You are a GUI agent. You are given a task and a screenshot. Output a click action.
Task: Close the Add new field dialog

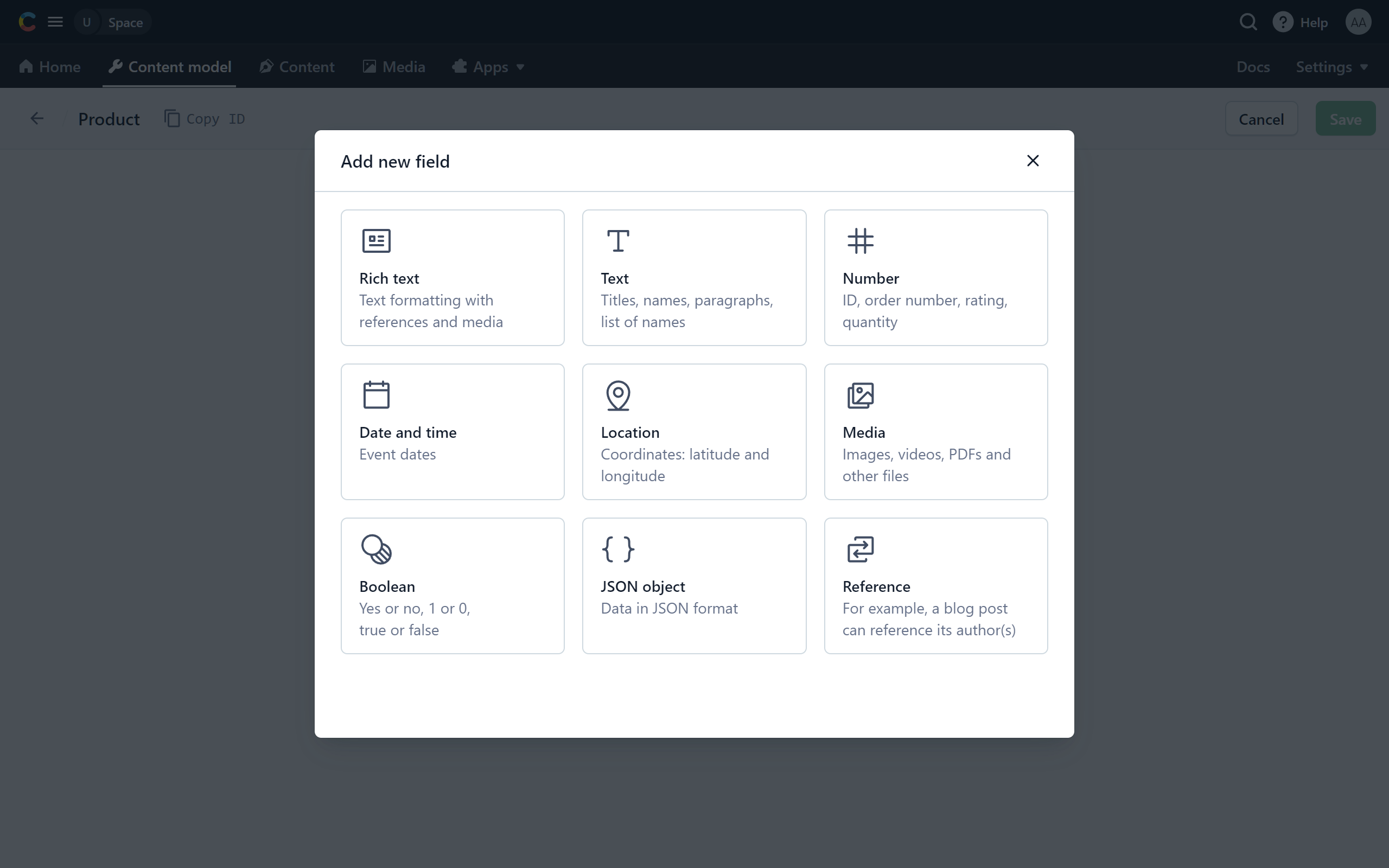click(1033, 161)
